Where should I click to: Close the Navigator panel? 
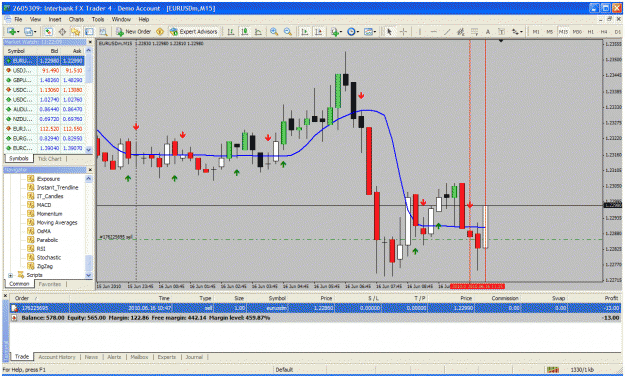(90, 170)
